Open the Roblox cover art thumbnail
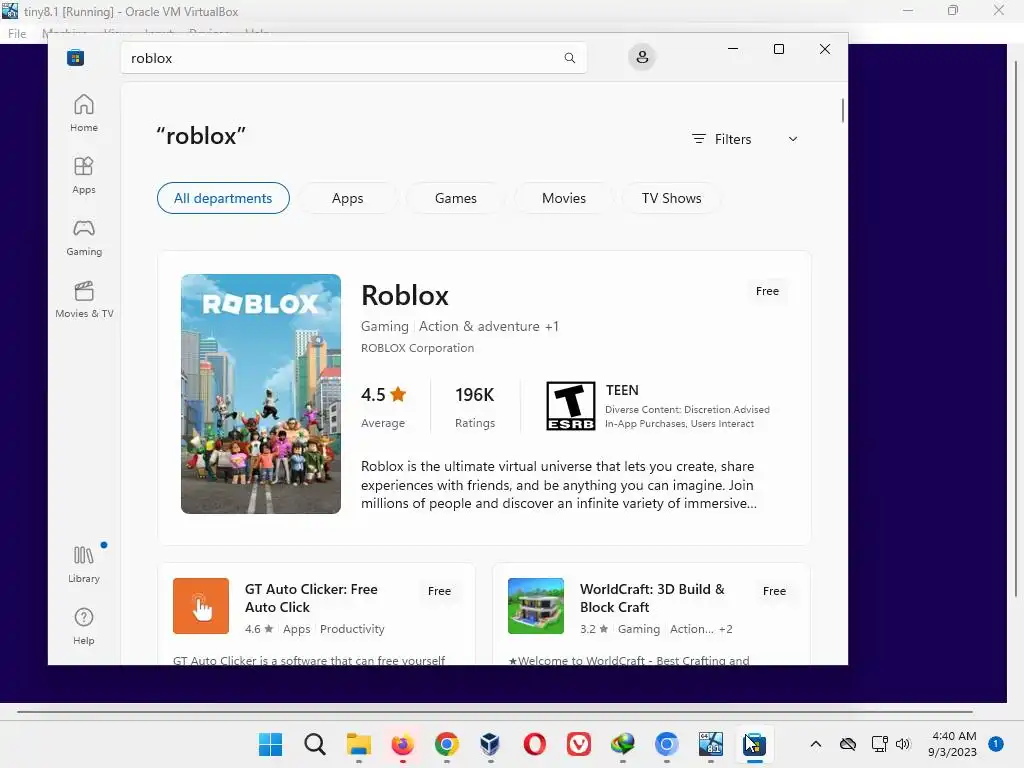Screen dimensions: 1024x768 click(x=261, y=394)
